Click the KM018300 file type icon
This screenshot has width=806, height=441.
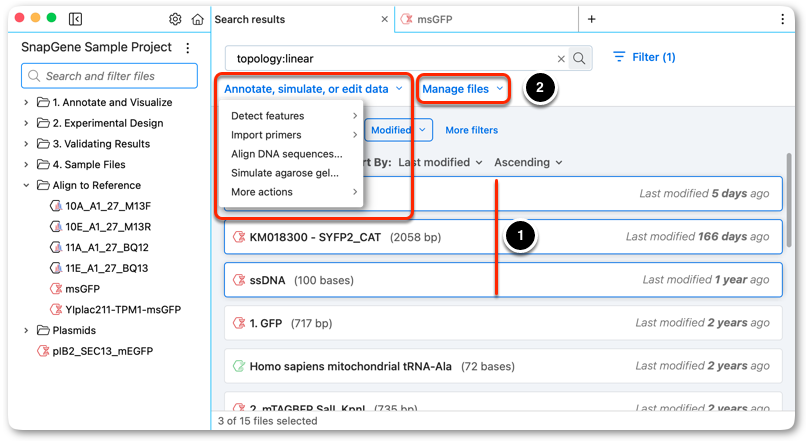239,237
